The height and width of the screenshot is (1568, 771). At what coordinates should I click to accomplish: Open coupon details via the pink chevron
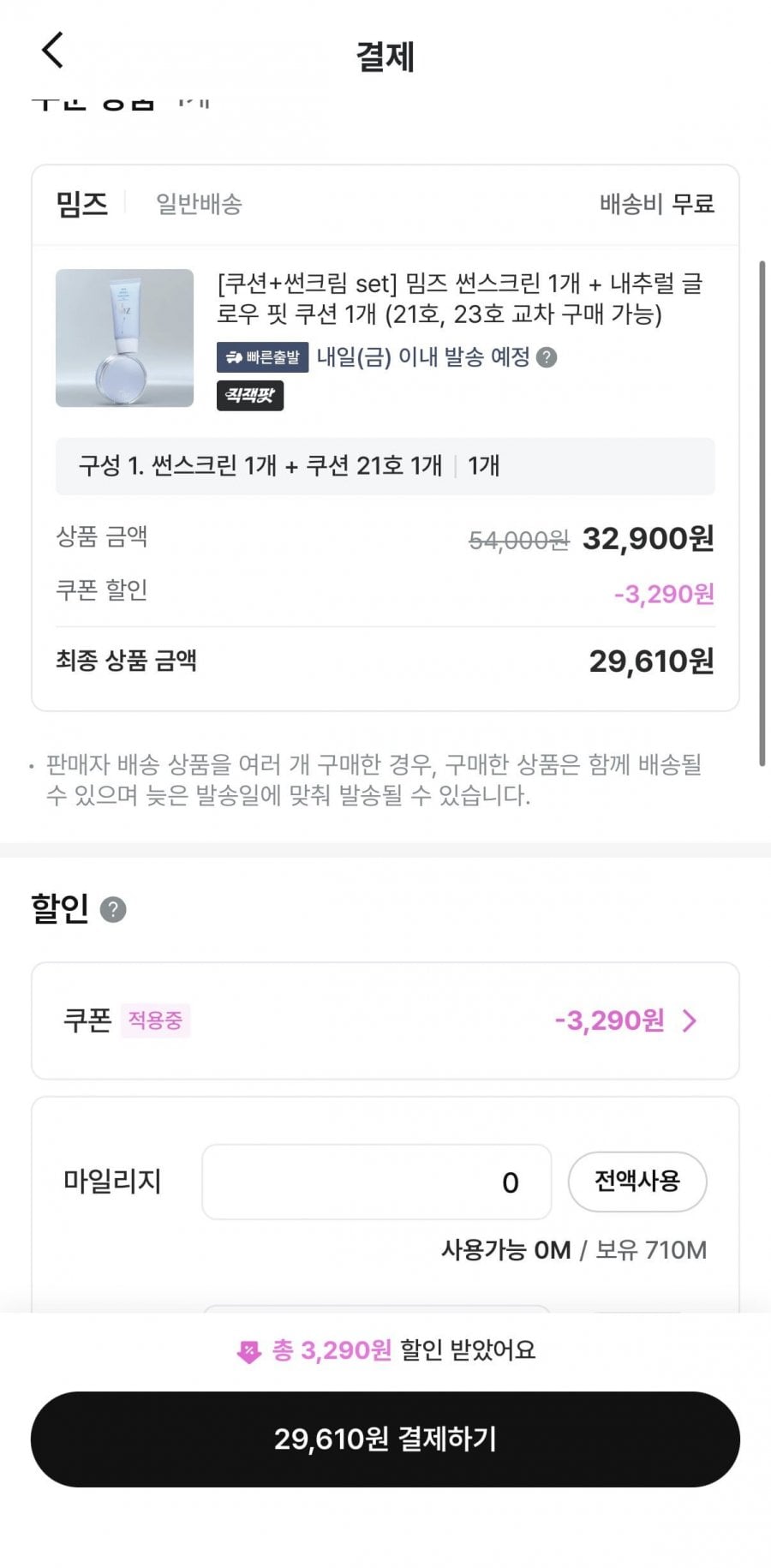coord(690,1020)
